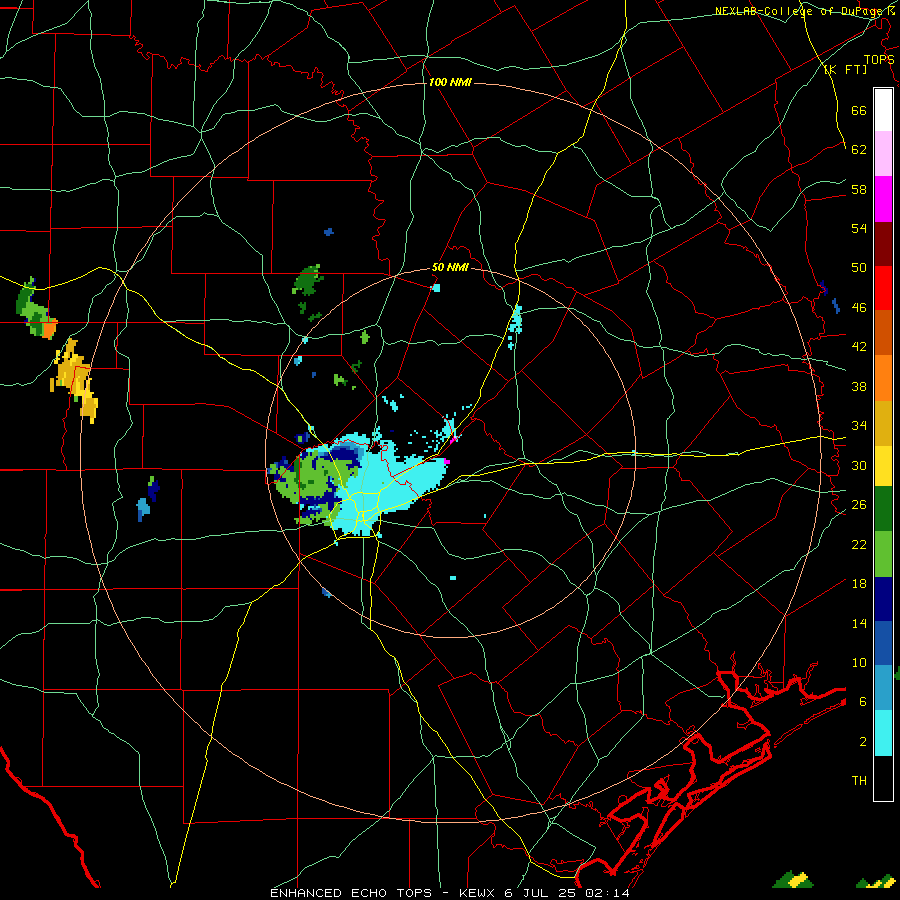Click the ENHANCED ECHO TOPS title caption
Screen dimensions: 900x900
coord(351,893)
